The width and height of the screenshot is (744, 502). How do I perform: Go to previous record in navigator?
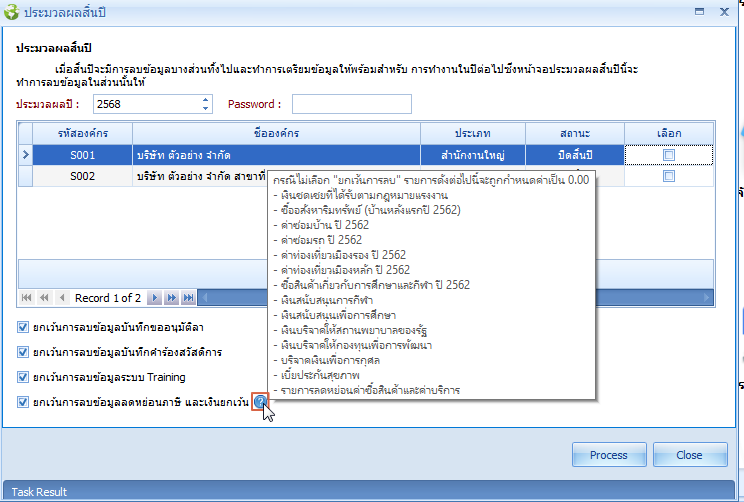(61, 298)
